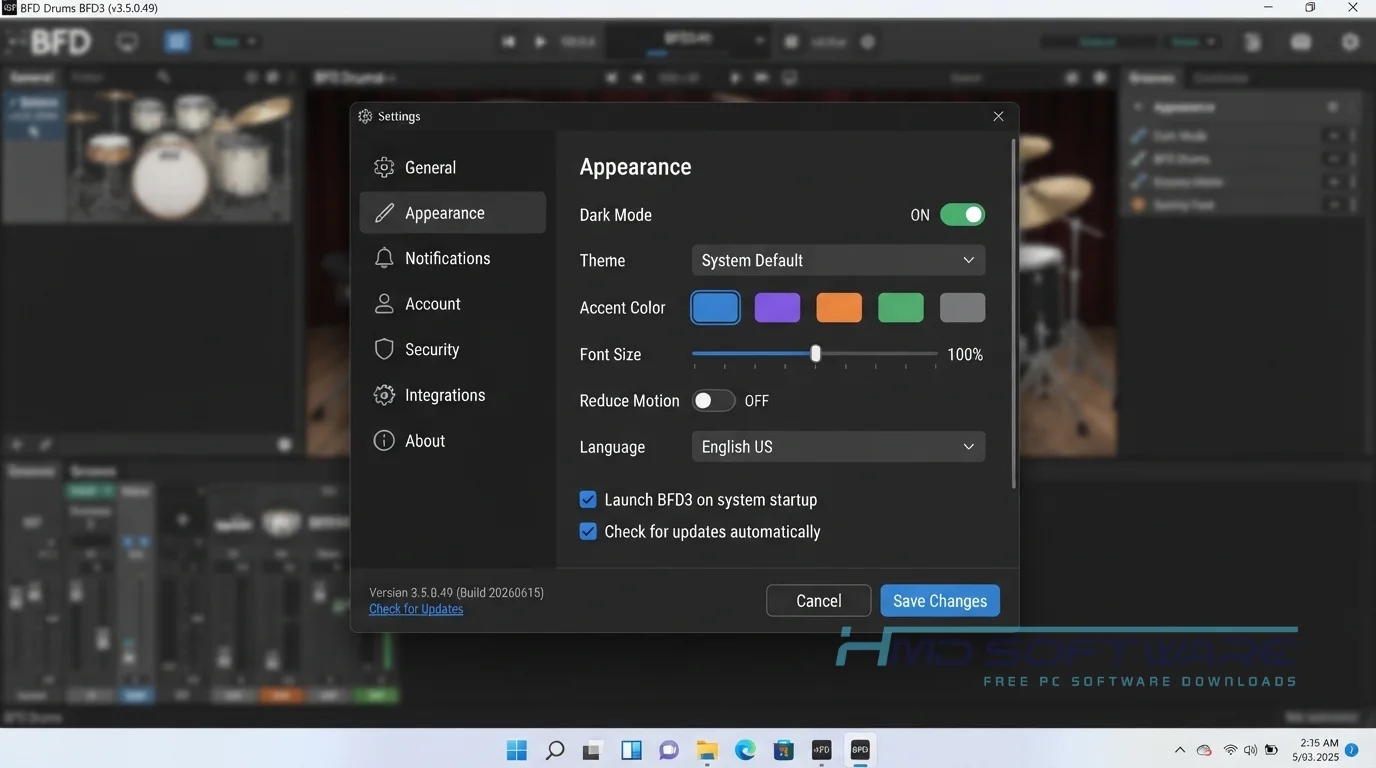1376x768 pixels.
Task: Click the Font Size slider handle
Action: coord(816,354)
